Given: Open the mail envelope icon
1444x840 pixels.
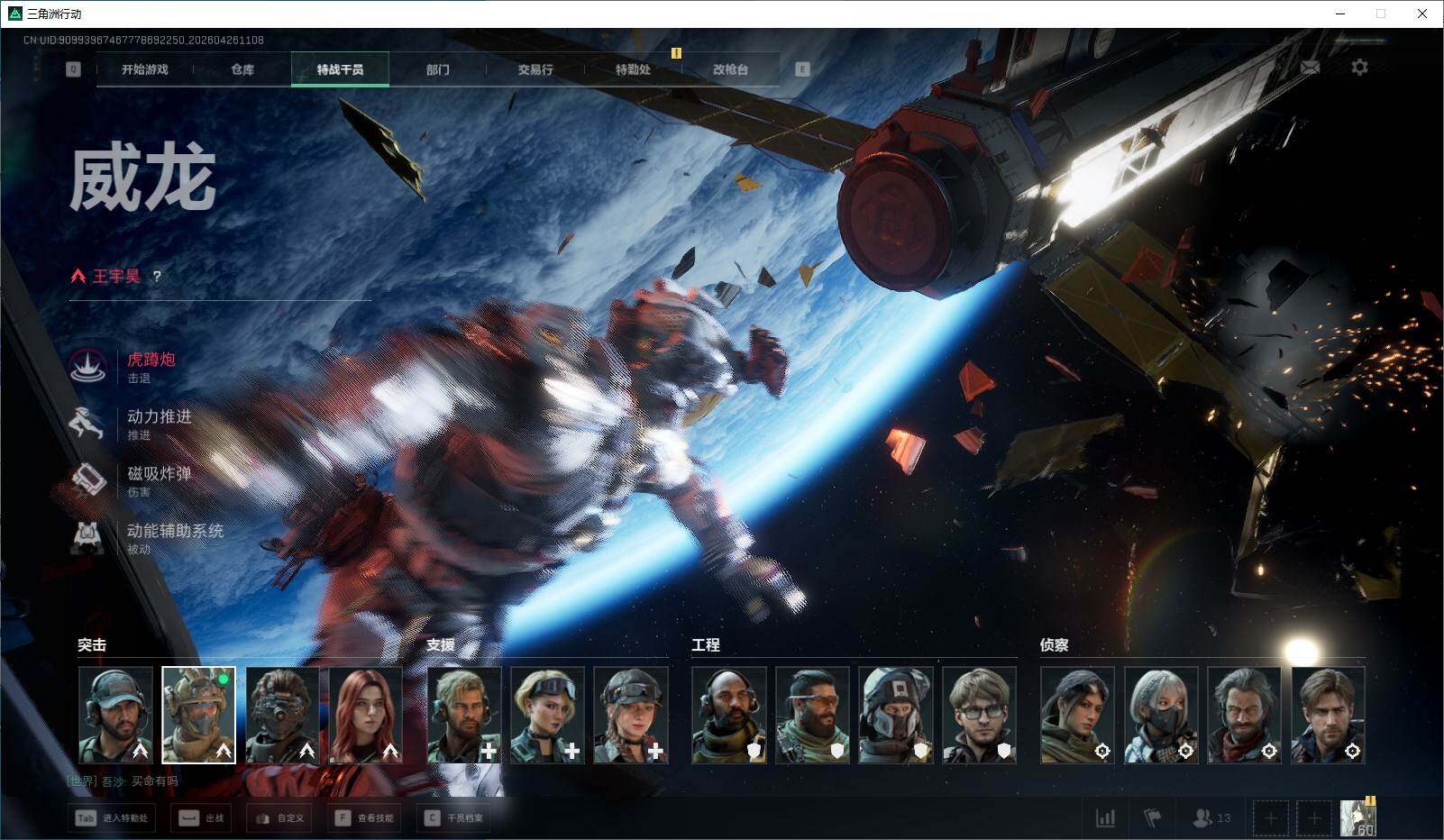Looking at the screenshot, I should click(1310, 68).
